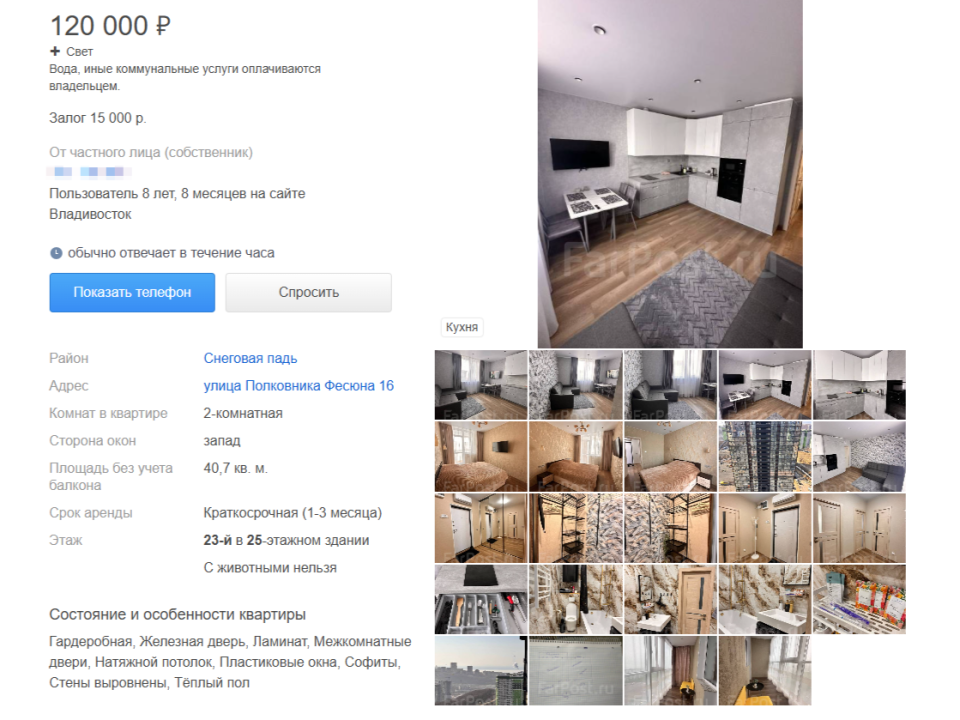This screenshot has height=720, width=960.
Task: Open the bedroom thumbnail with wall TV
Action: [x=481, y=456]
